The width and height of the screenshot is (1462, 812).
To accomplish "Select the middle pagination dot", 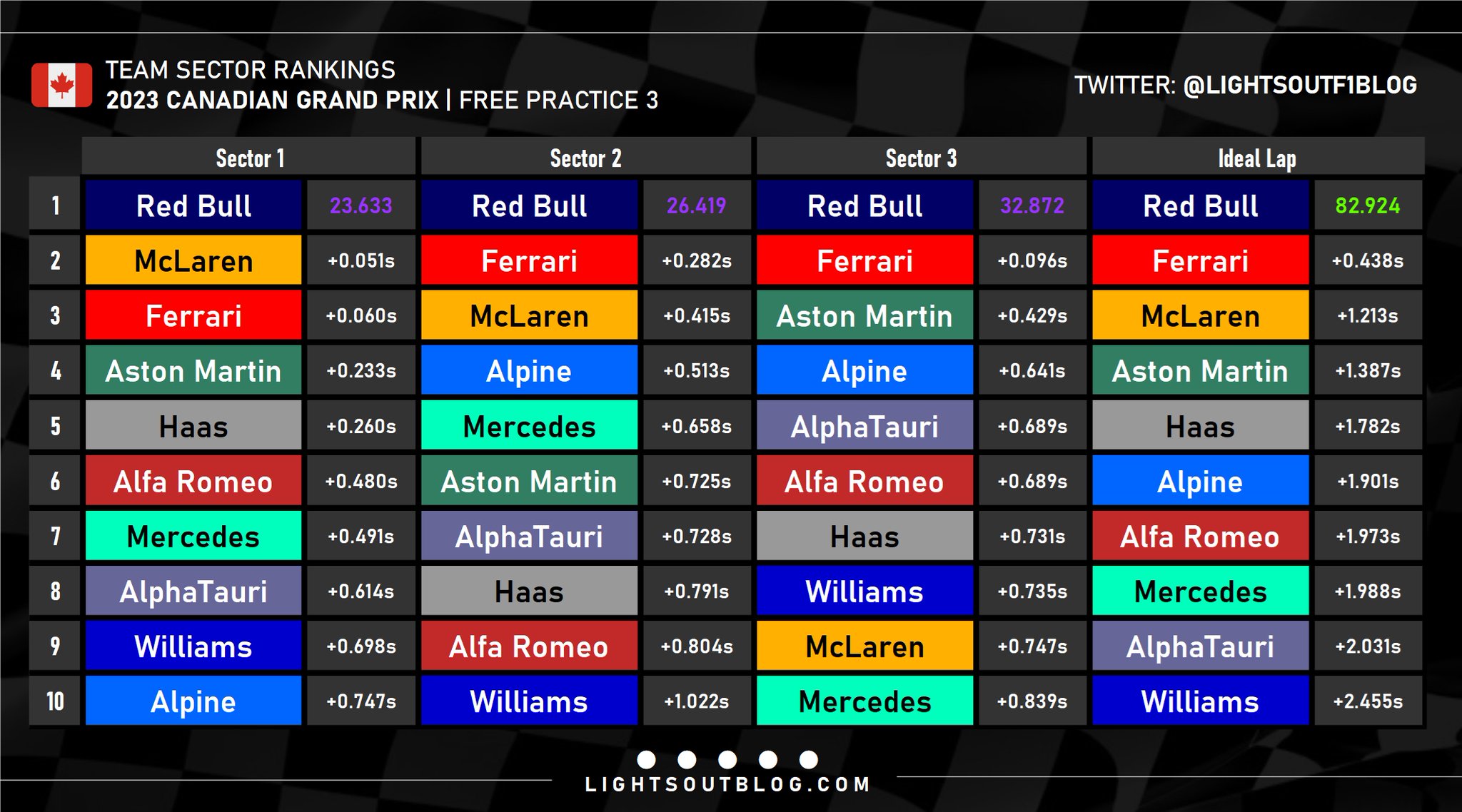I will click(727, 759).
